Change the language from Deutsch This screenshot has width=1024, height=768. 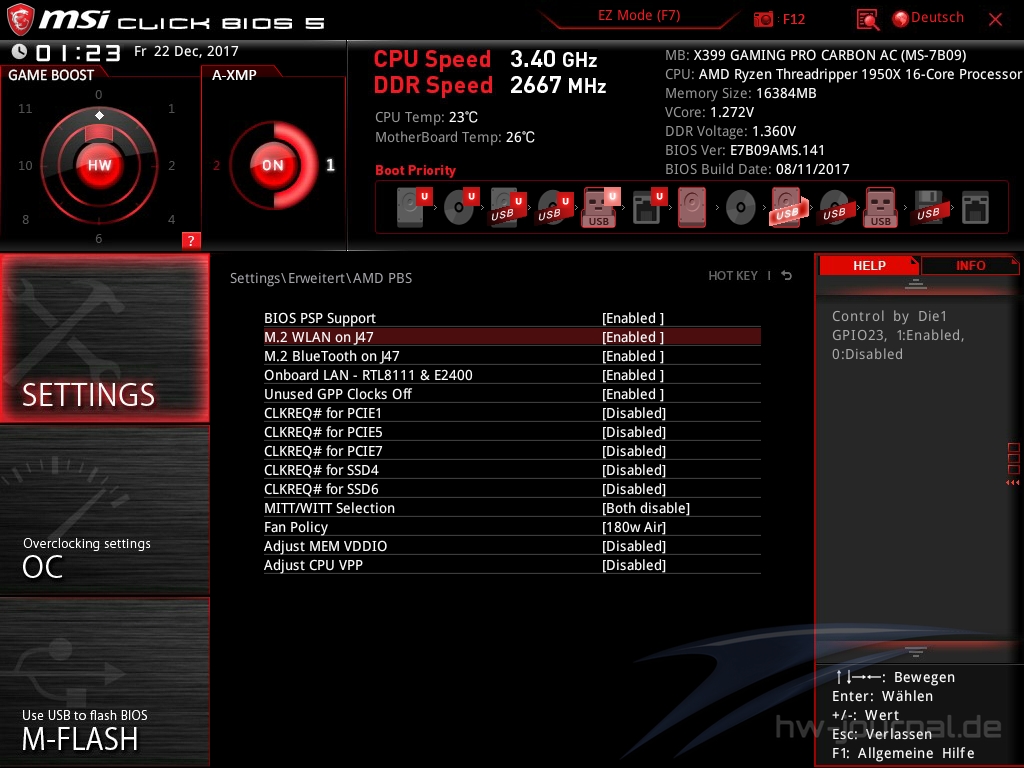click(928, 18)
